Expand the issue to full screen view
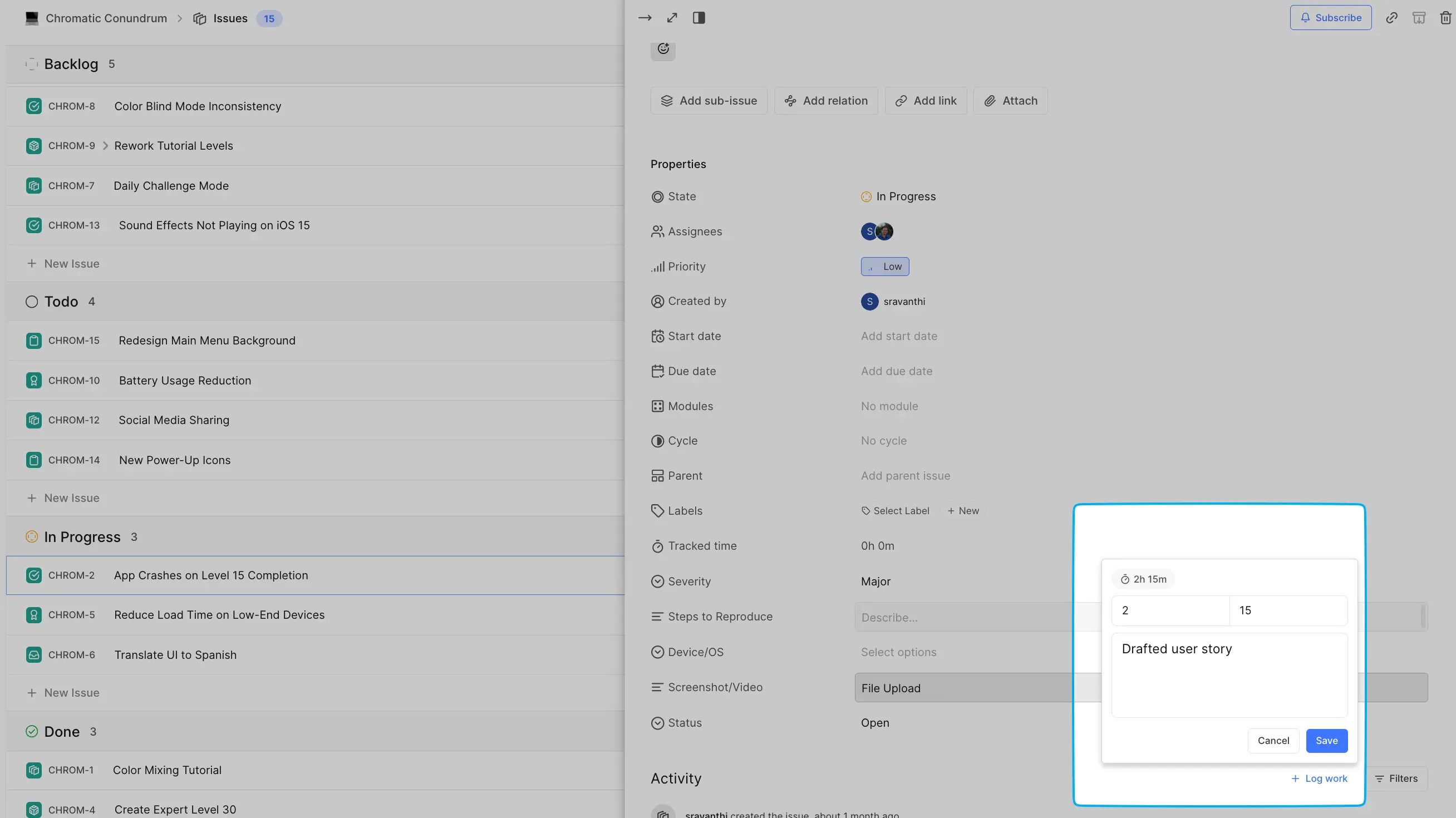 (x=671, y=17)
